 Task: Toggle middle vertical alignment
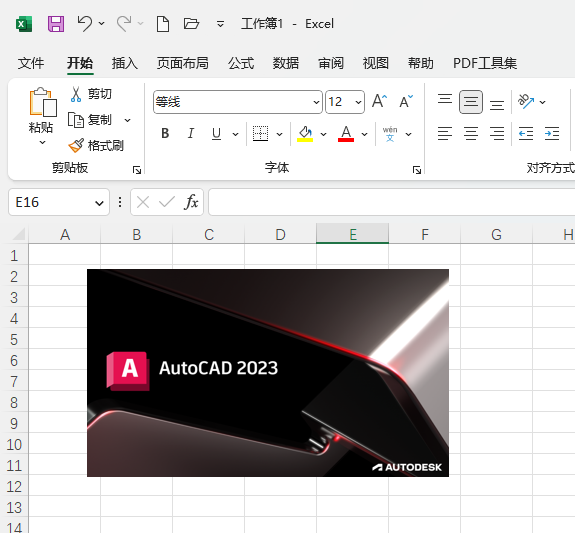pos(471,102)
